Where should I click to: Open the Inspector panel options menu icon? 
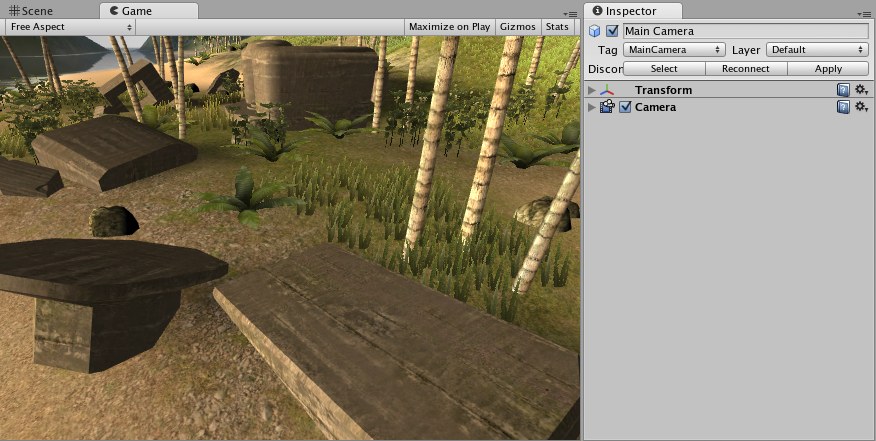pos(863,14)
